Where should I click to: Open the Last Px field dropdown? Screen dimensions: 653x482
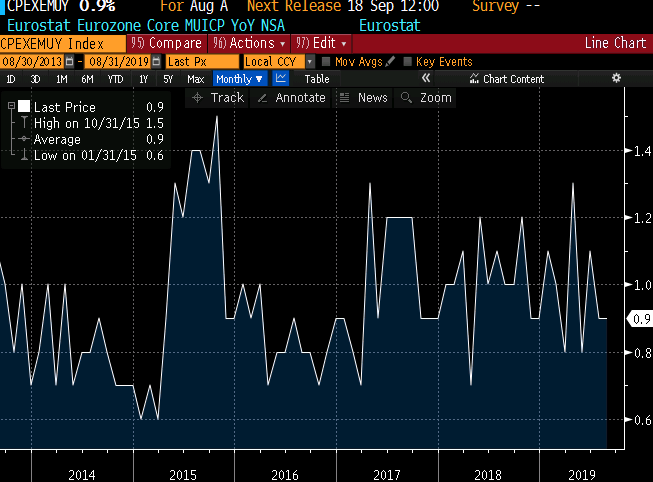(202, 62)
